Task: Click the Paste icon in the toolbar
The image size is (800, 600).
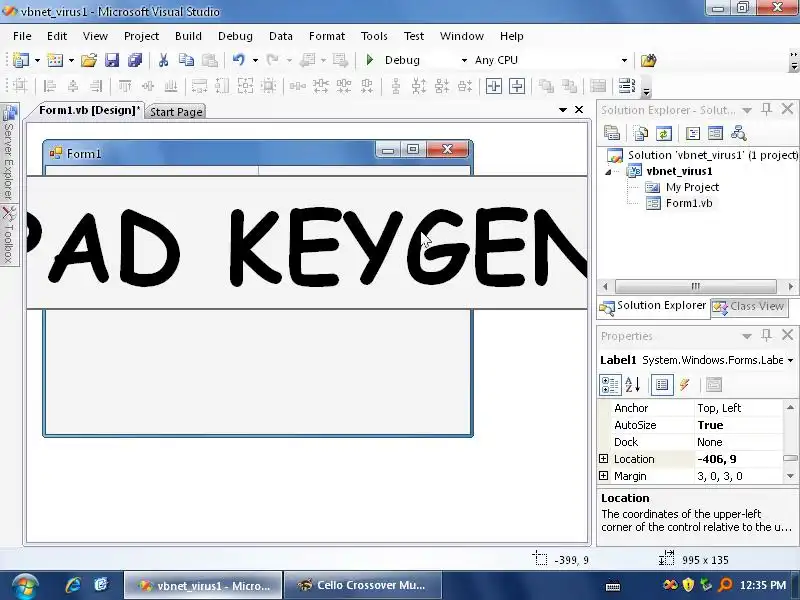Action: [x=210, y=60]
